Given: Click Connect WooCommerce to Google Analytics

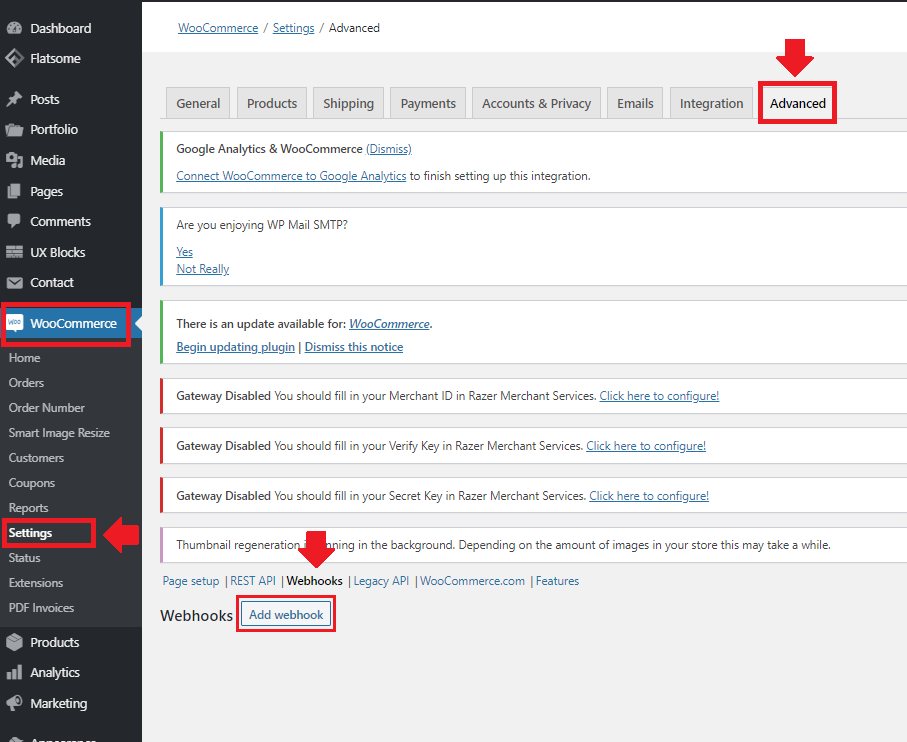Looking at the screenshot, I should click(x=291, y=176).
